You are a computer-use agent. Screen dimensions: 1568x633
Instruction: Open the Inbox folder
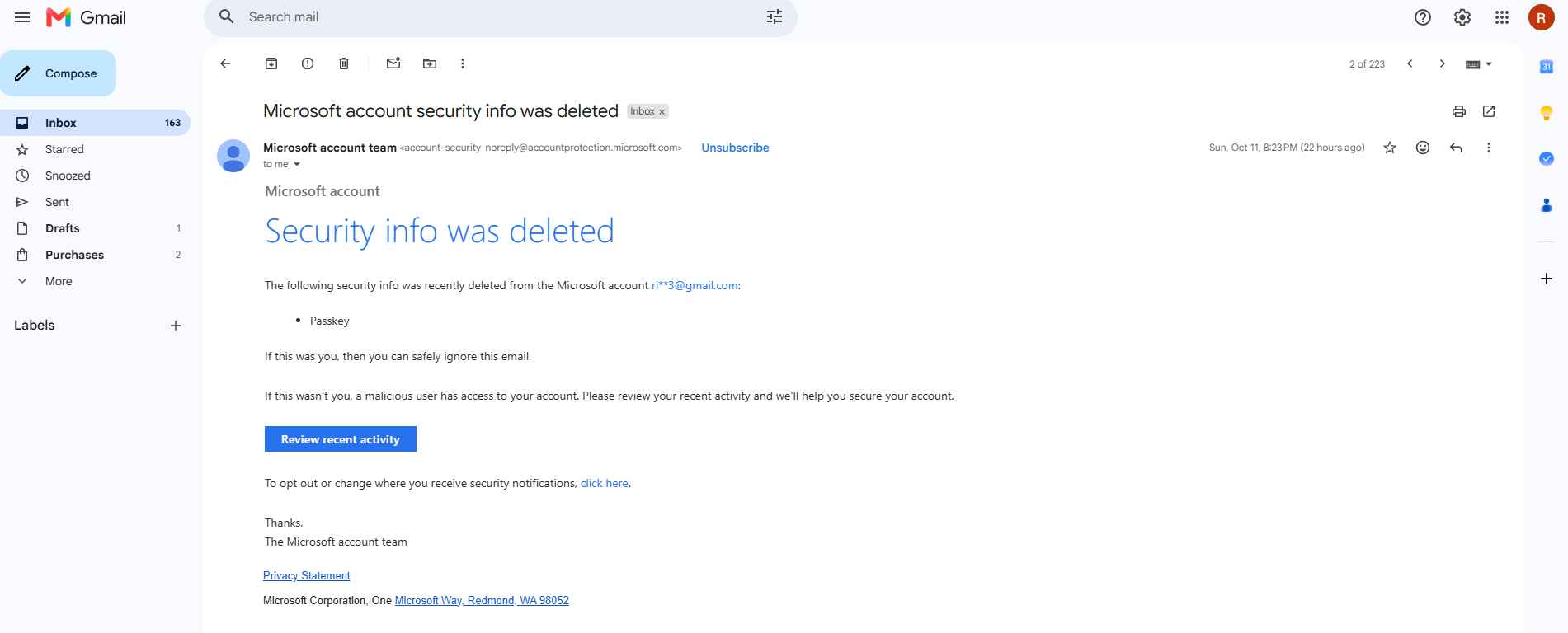click(95, 123)
